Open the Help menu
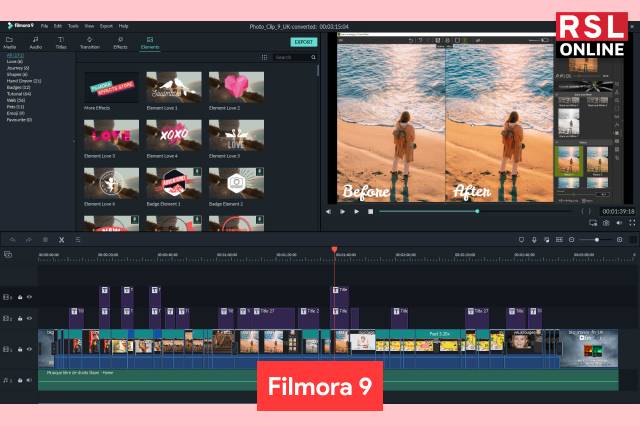The width and height of the screenshot is (640, 426). tap(123, 26)
